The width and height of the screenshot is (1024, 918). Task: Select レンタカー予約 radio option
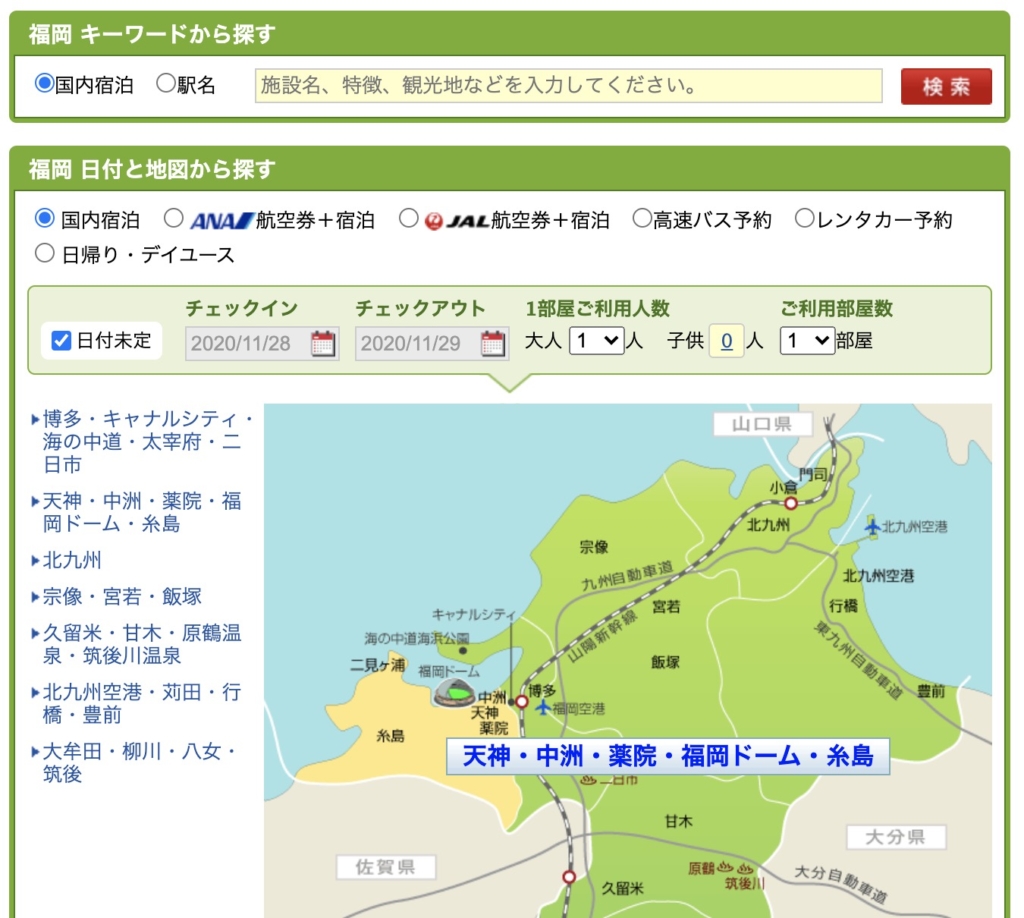point(804,219)
